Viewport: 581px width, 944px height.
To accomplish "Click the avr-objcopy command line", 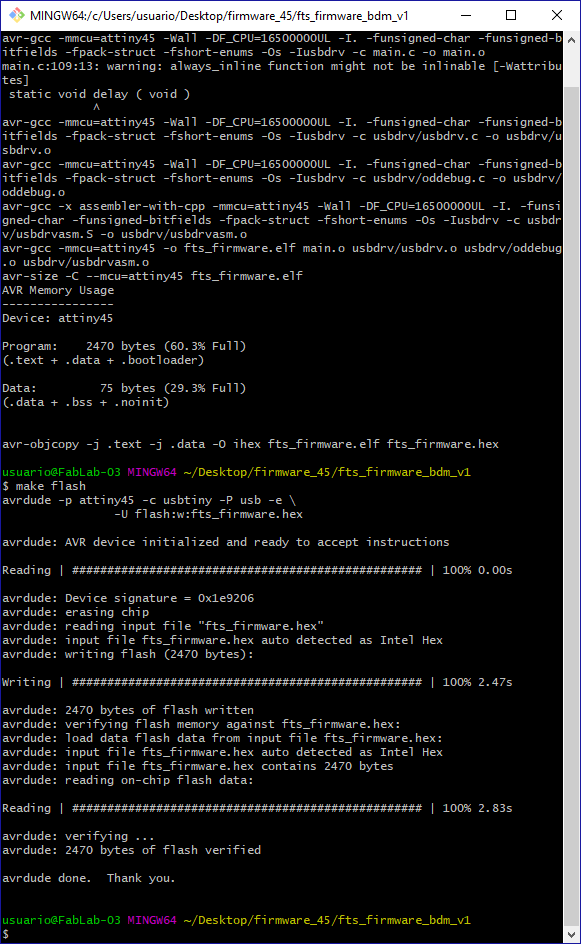I will click(250, 444).
